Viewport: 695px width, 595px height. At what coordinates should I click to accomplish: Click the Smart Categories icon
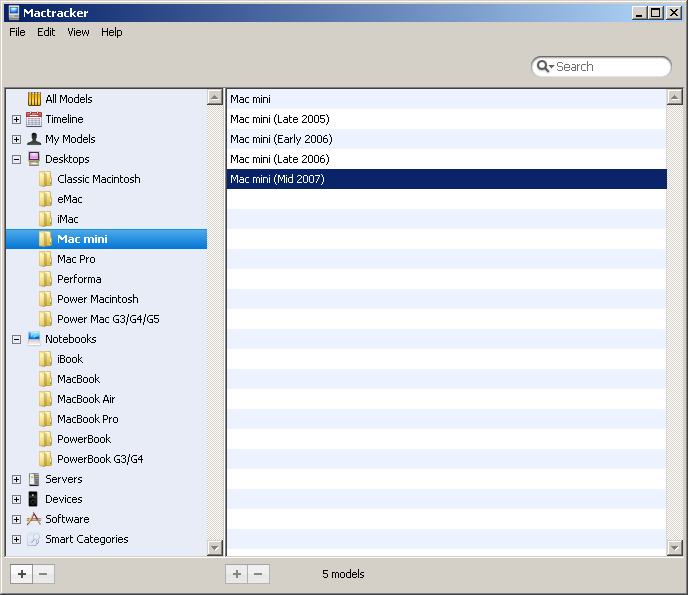(x=34, y=539)
